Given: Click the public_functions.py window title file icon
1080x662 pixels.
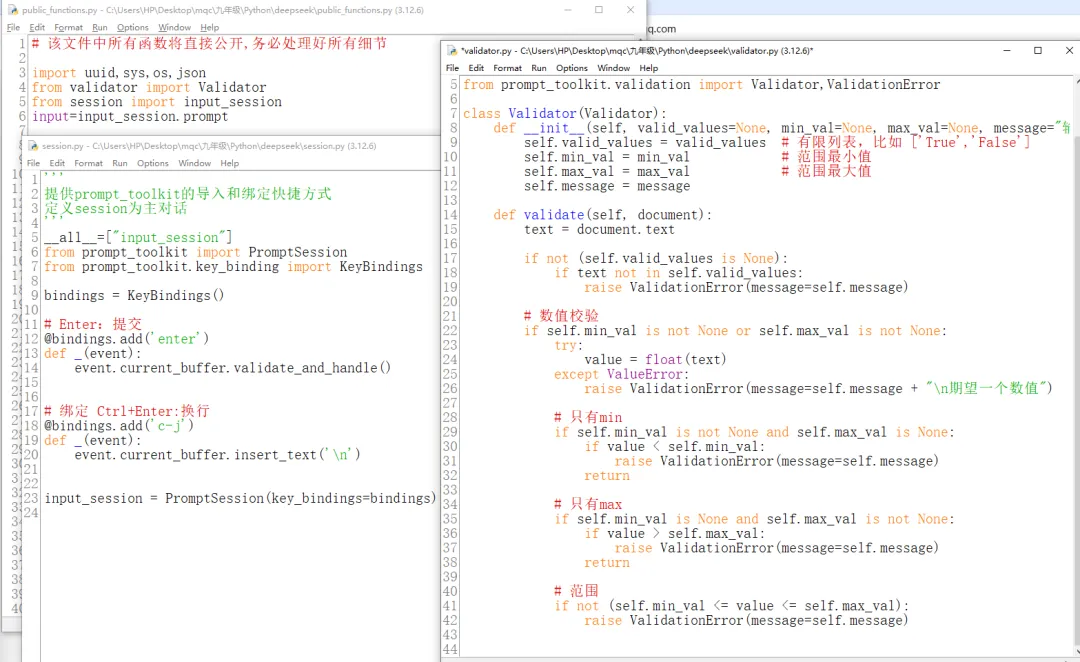Looking at the screenshot, I should [x=12, y=10].
